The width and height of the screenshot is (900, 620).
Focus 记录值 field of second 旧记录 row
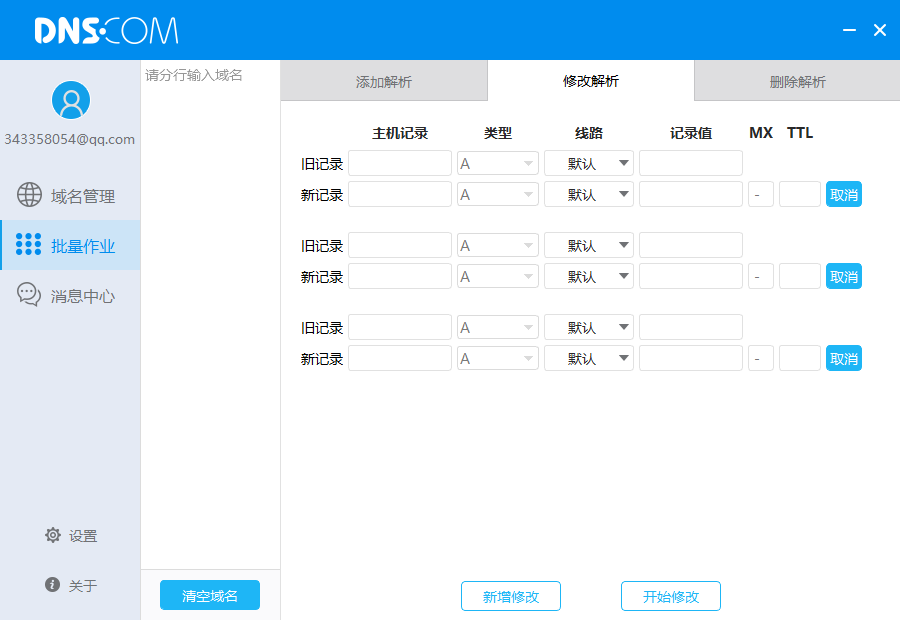coord(691,246)
